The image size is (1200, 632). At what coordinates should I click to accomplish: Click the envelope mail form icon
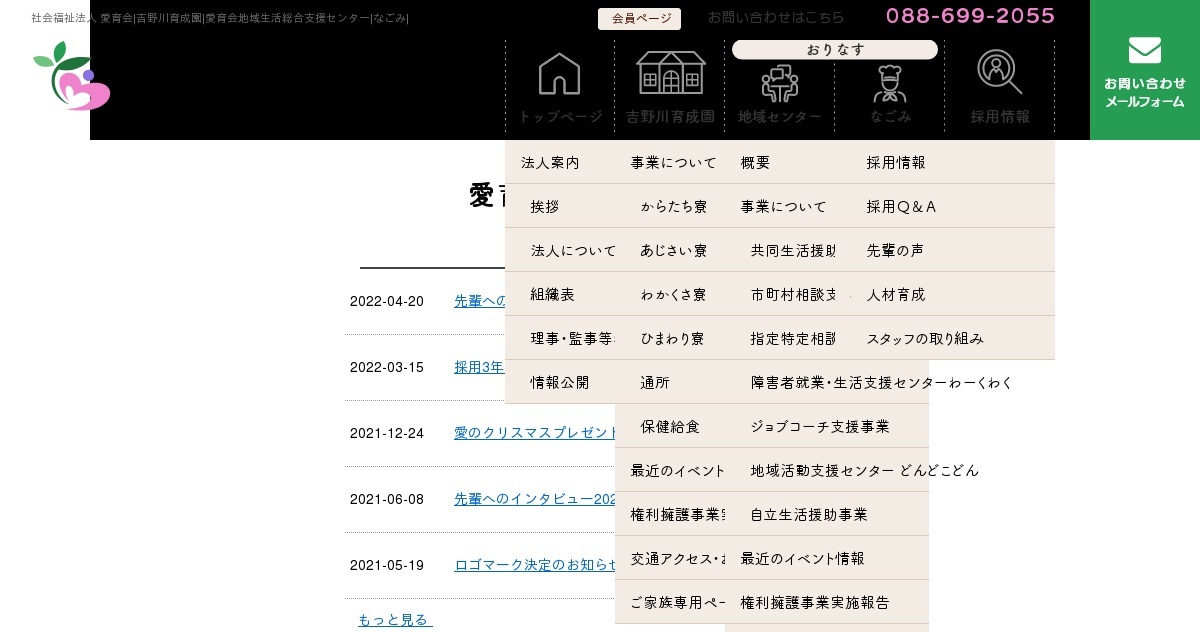click(1144, 50)
